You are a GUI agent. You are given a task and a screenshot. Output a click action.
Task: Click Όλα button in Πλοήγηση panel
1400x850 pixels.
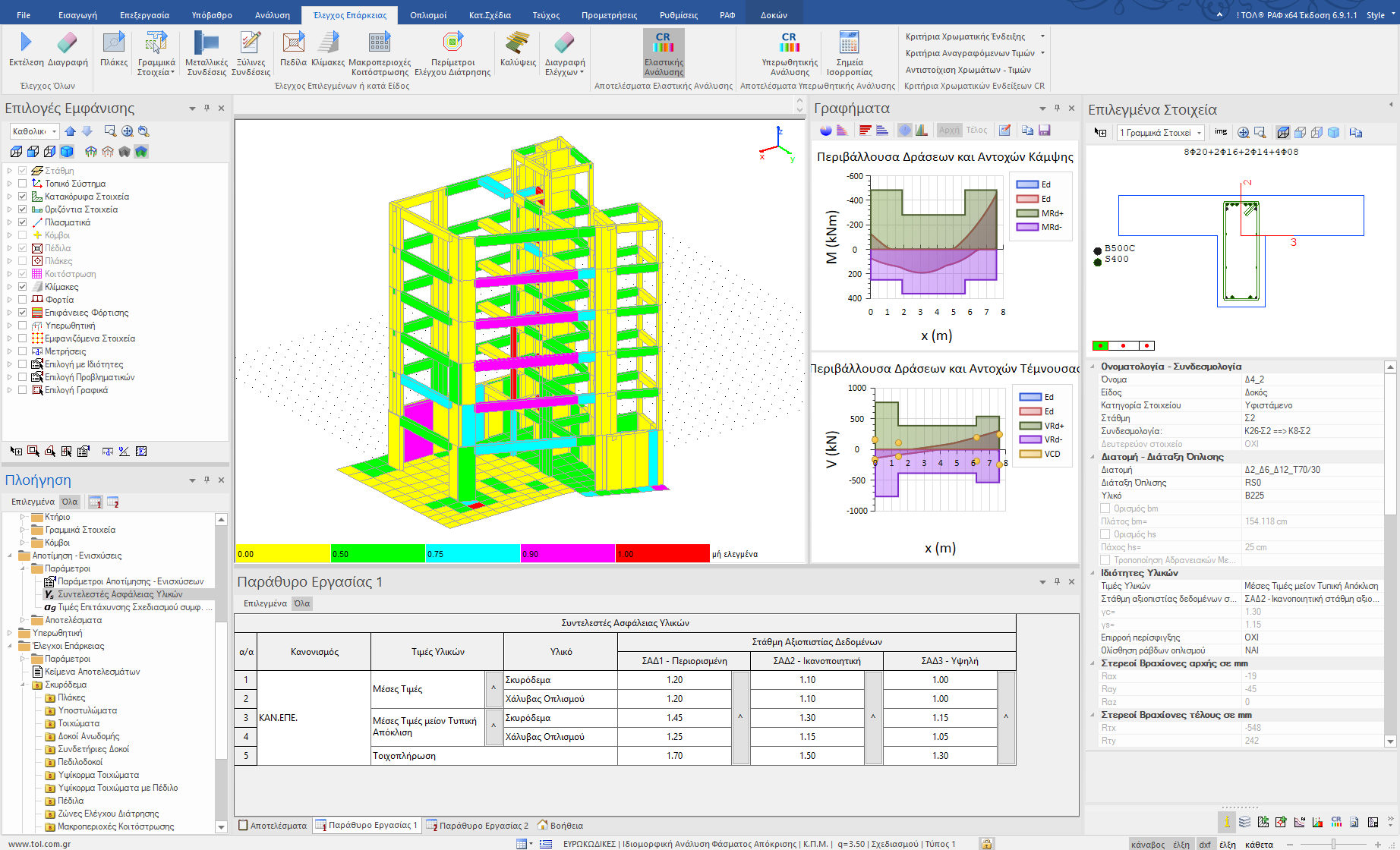point(70,502)
